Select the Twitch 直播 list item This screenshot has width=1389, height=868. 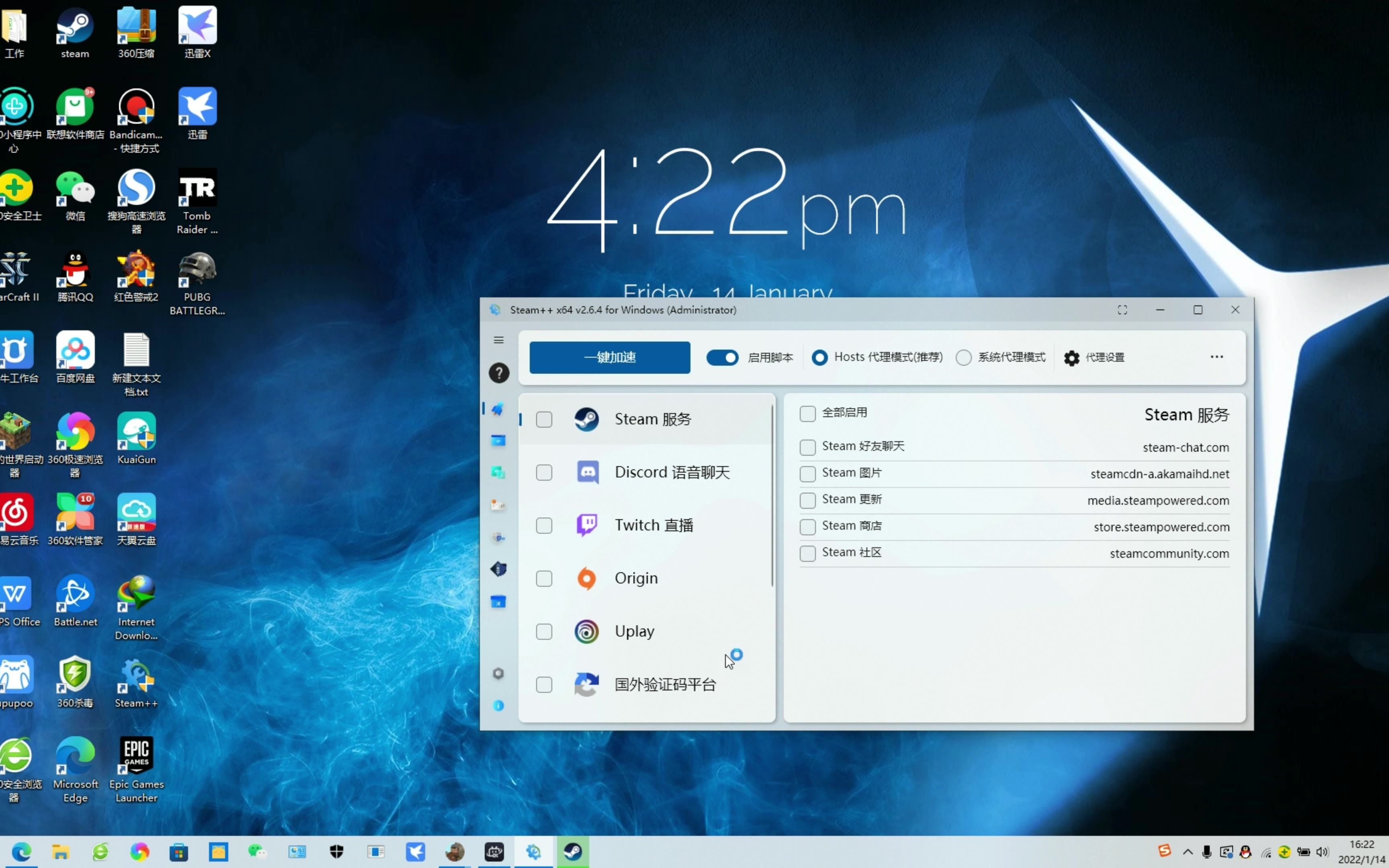[645, 525]
